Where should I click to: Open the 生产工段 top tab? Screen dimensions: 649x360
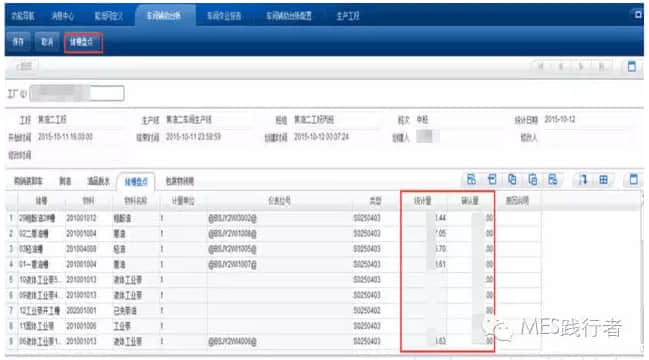348,16
